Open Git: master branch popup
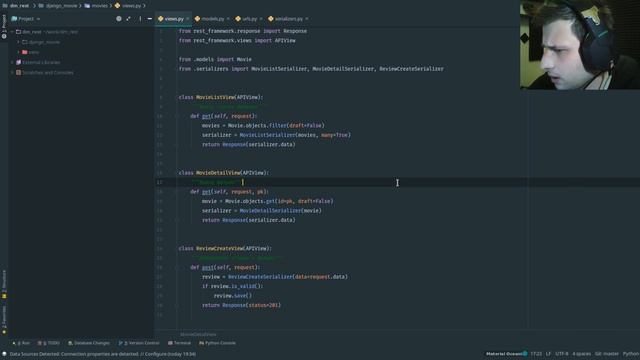Image resolution: width=640 pixels, height=360 pixels. (x=607, y=354)
